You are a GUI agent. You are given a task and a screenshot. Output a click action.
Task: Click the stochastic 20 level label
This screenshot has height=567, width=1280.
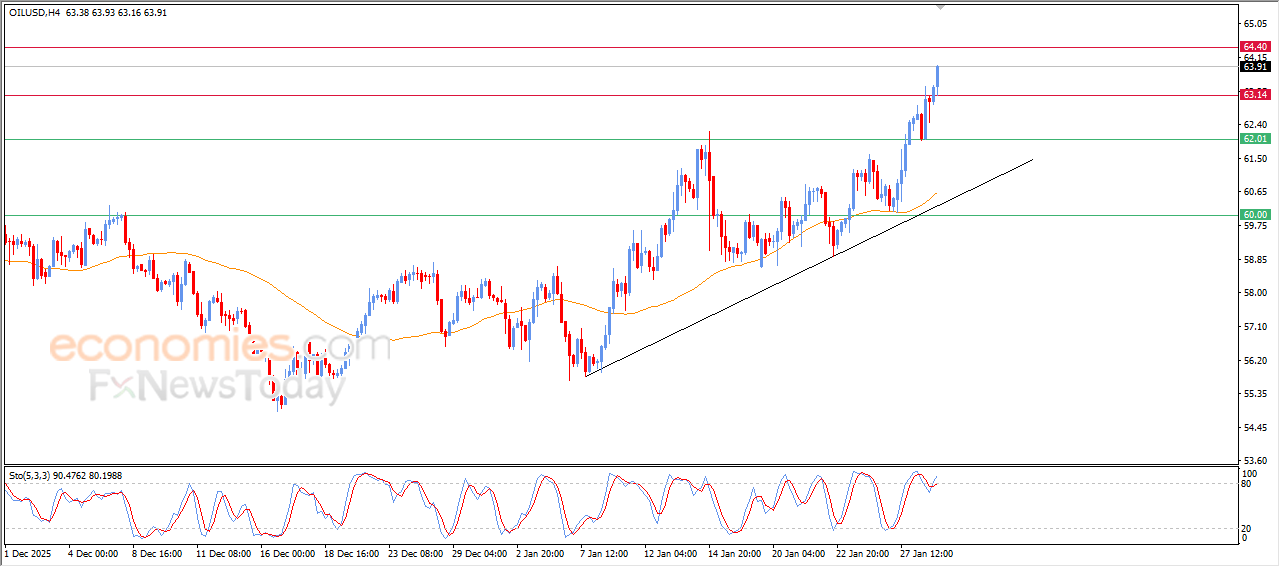(x=1246, y=528)
